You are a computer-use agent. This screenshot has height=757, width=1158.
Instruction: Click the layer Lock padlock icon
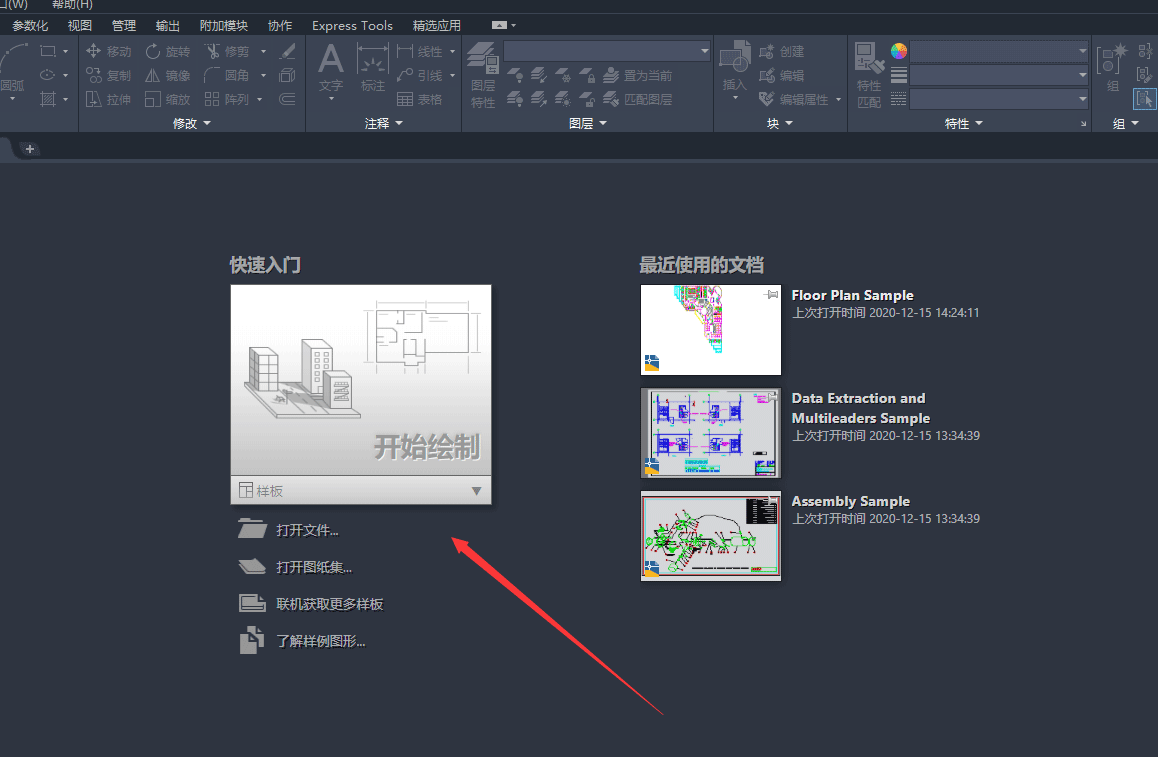tap(587, 75)
